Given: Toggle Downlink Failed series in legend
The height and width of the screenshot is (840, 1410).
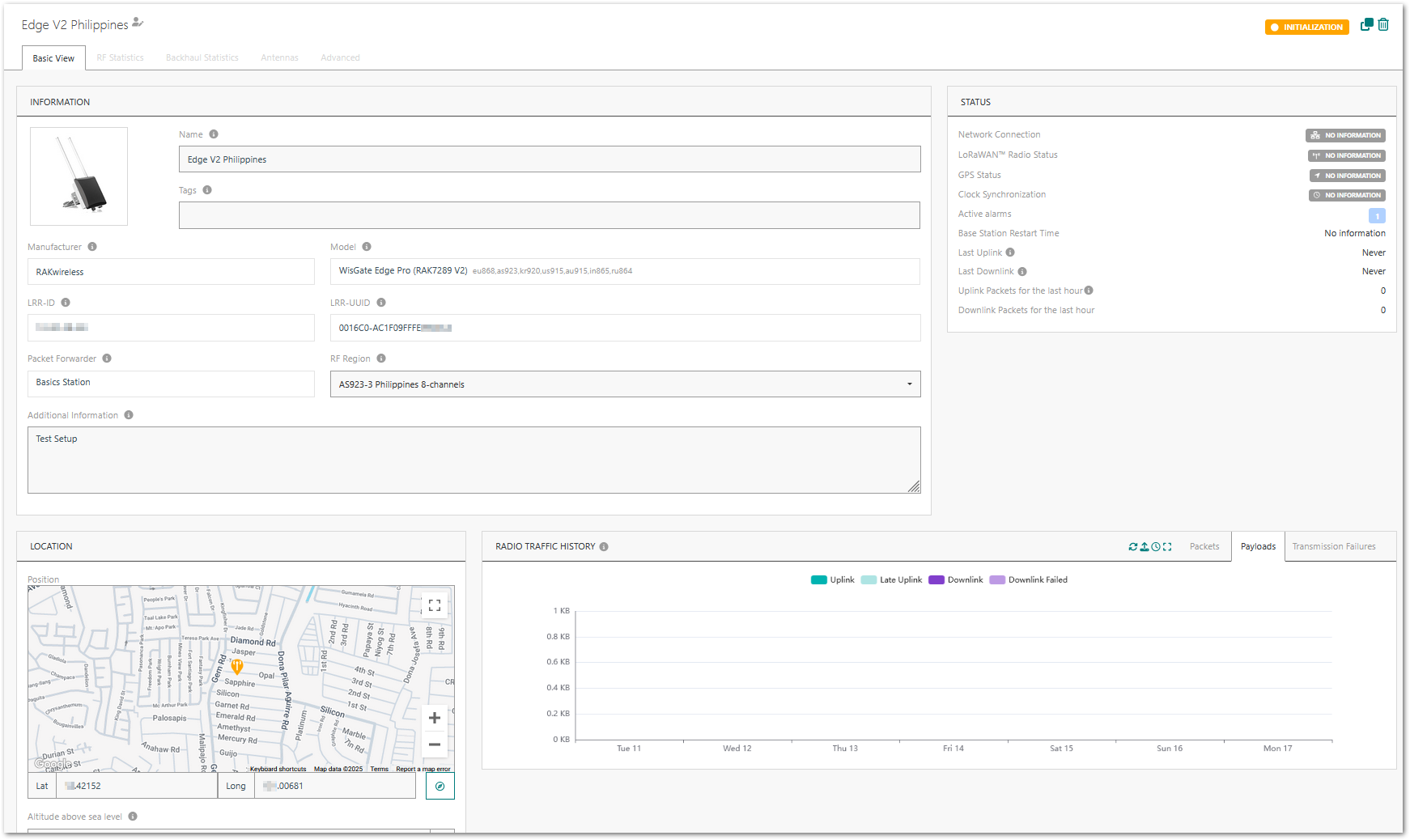Looking at the screenshot, I should coord(1028,580).
